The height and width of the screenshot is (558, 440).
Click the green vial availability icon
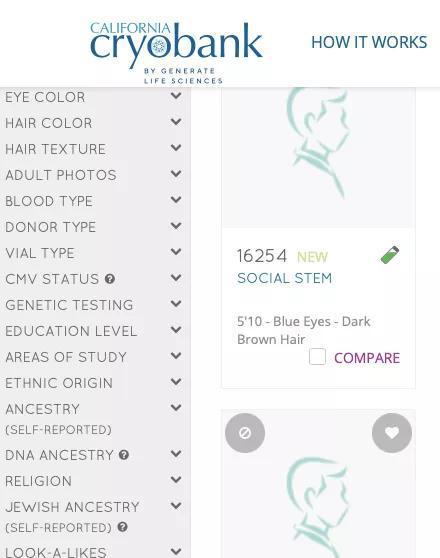(390, 255)
